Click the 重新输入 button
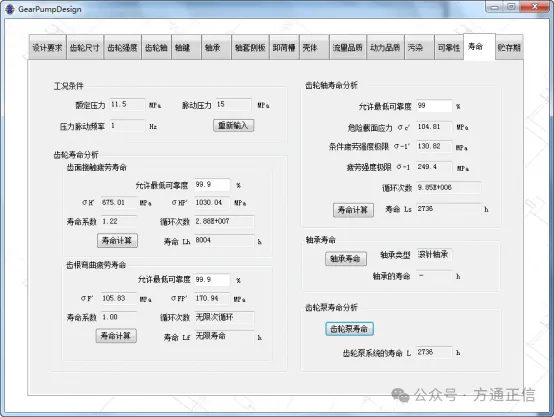The image size is (554, 417). coord(233,125)
